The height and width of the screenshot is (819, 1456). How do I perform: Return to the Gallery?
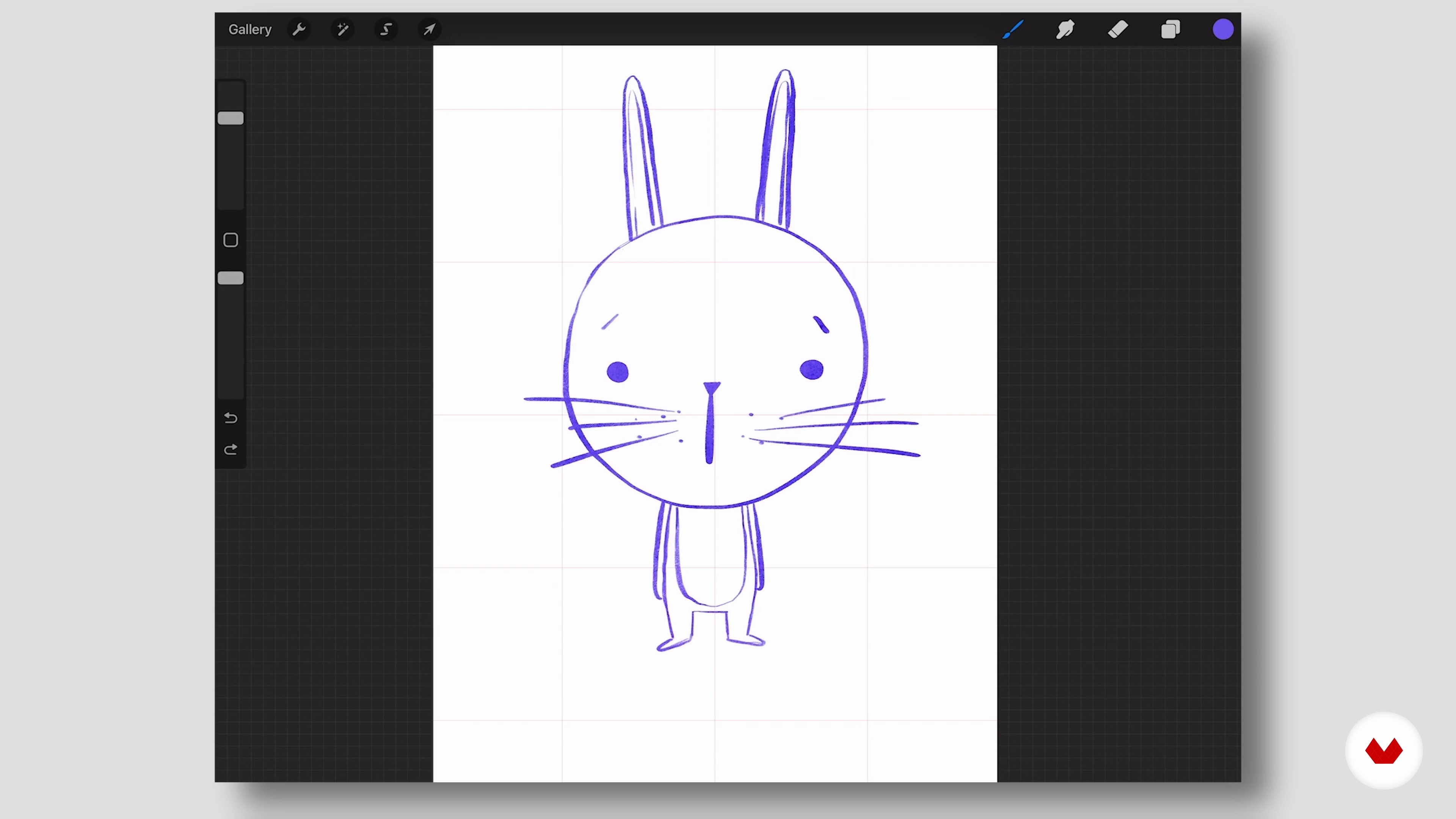(x=250, y=30)
